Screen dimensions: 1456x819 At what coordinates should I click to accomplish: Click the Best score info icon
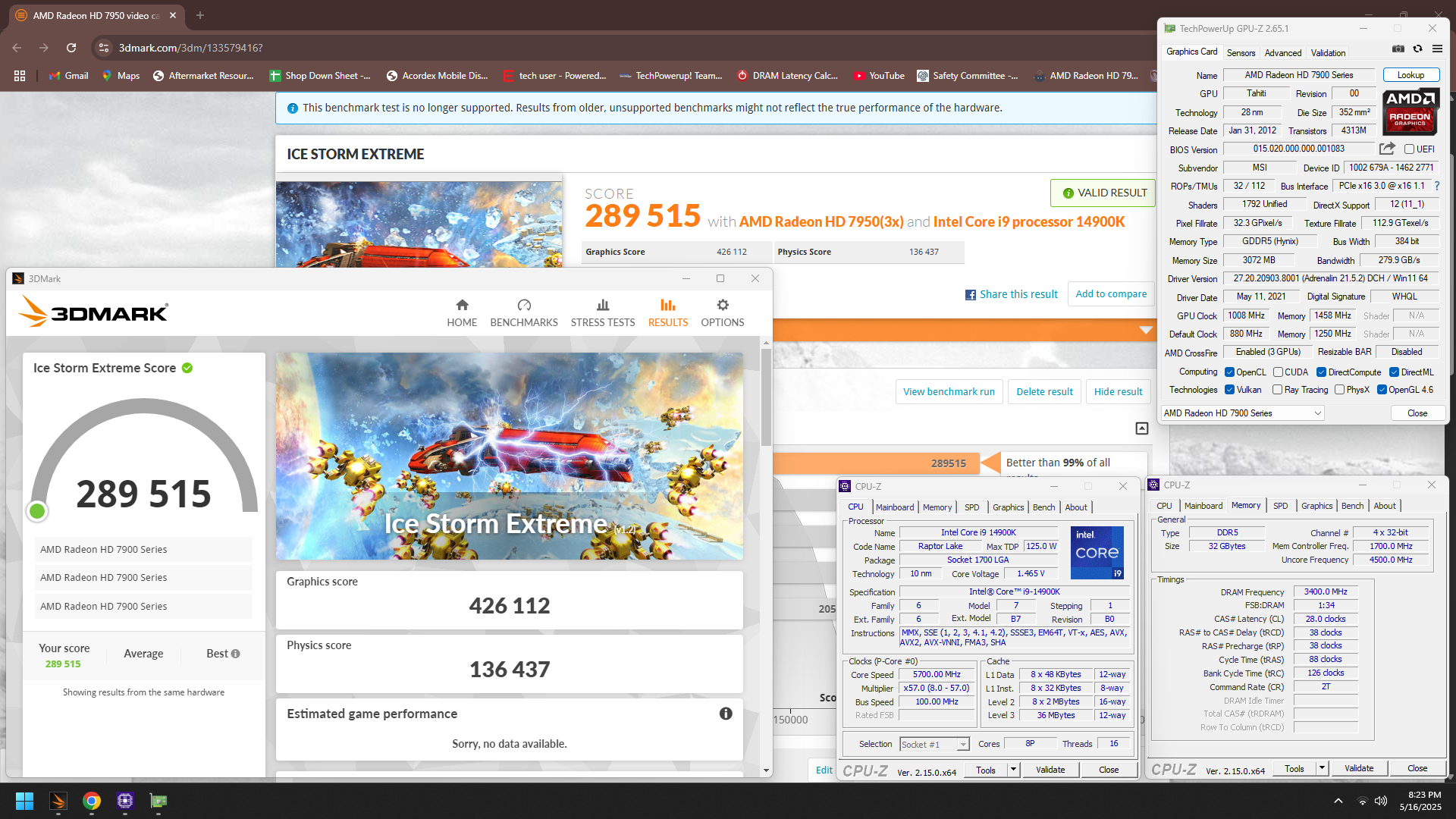[x=235, y=654]
